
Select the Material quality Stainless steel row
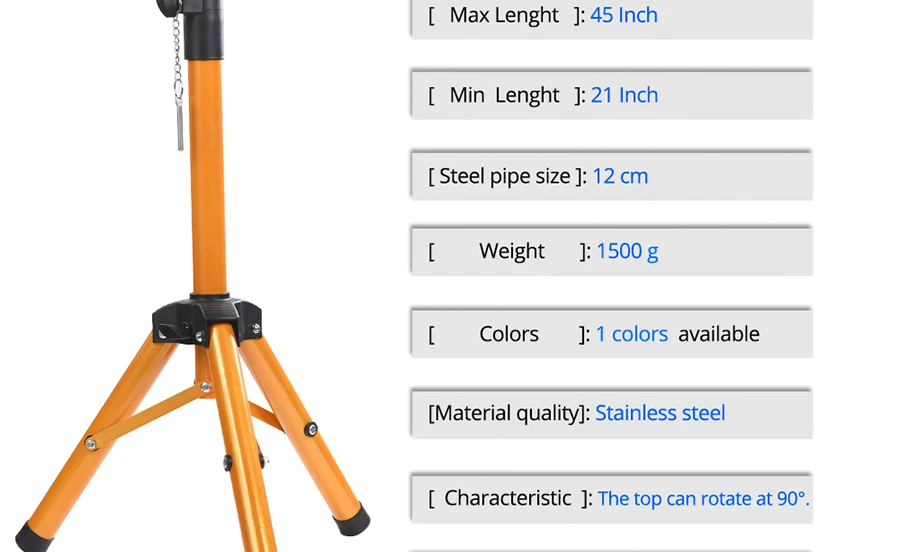point(612,413)
